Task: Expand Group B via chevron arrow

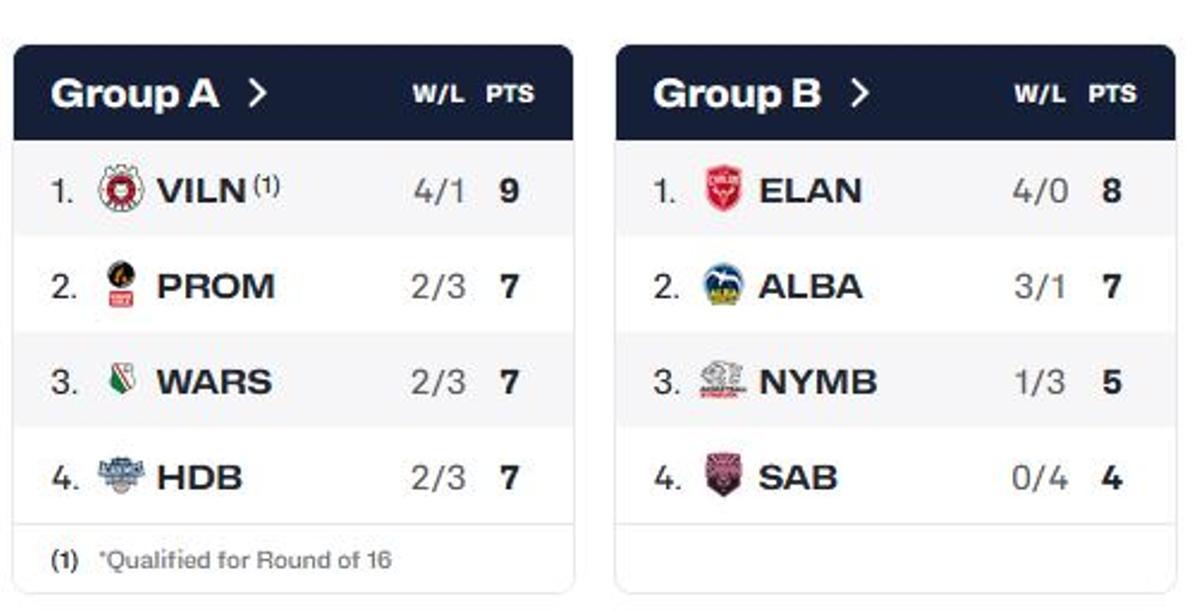Action: click(859, 94)
